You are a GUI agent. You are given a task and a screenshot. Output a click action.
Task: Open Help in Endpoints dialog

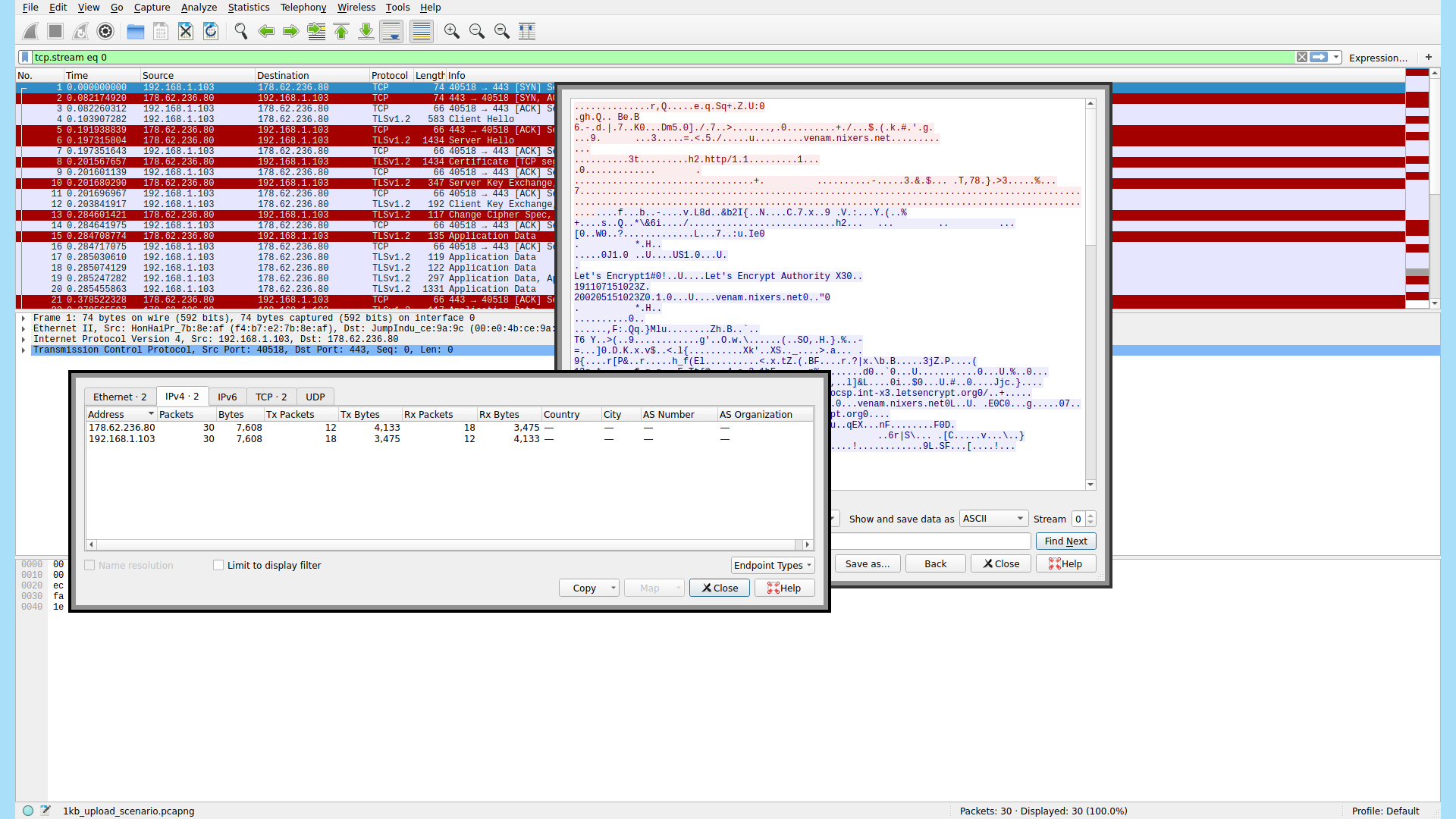tap(785, 588)
